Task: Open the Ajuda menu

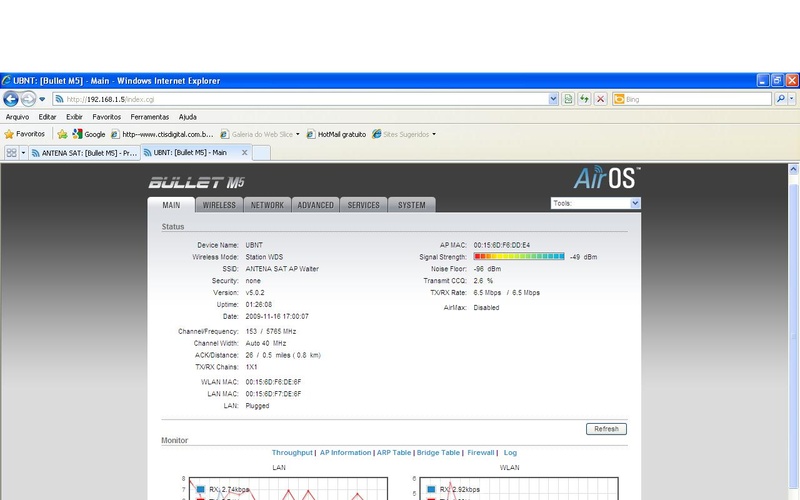Action: click(x=188, y=117)
